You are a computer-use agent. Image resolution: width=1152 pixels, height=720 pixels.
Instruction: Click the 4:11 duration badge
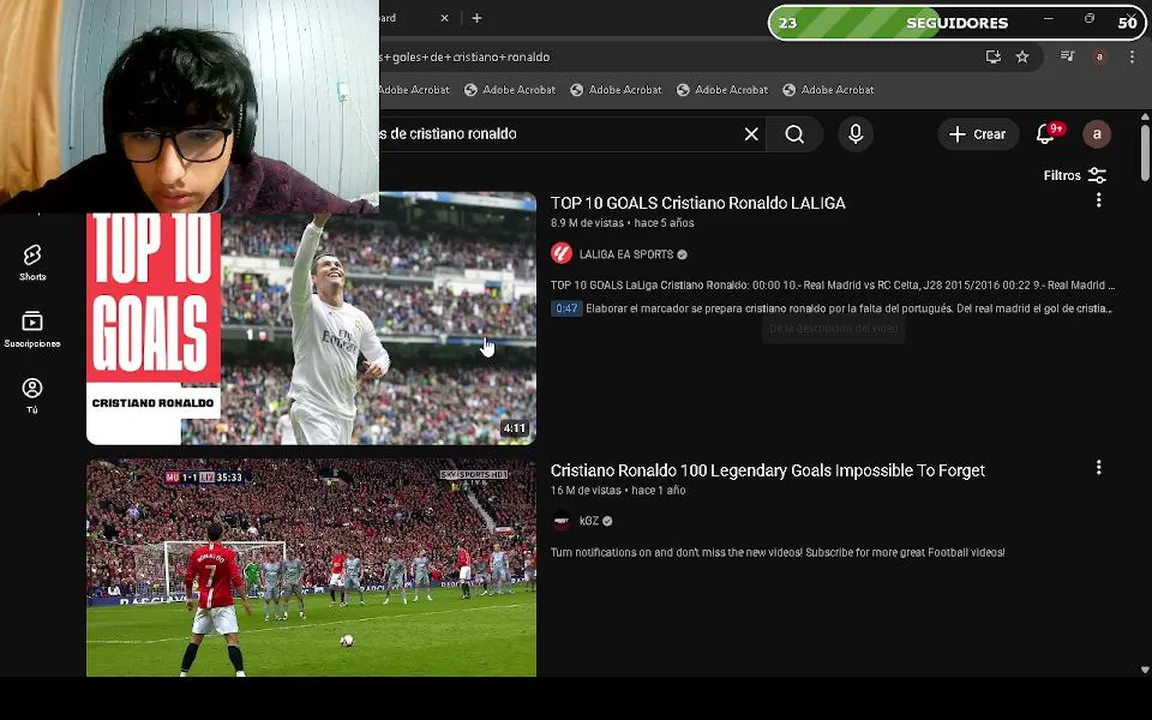514,428
